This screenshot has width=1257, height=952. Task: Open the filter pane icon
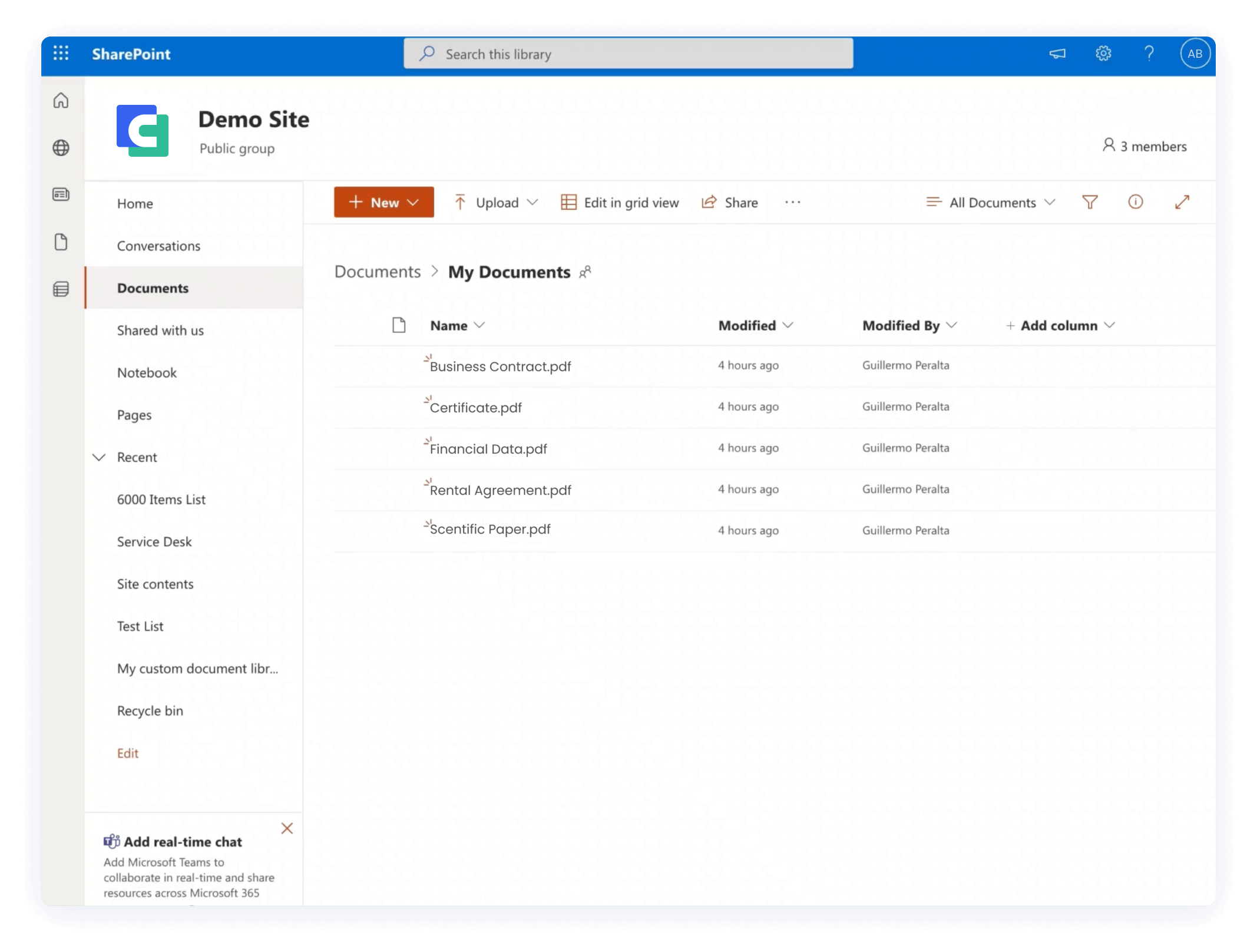[x=1090, y=202]
